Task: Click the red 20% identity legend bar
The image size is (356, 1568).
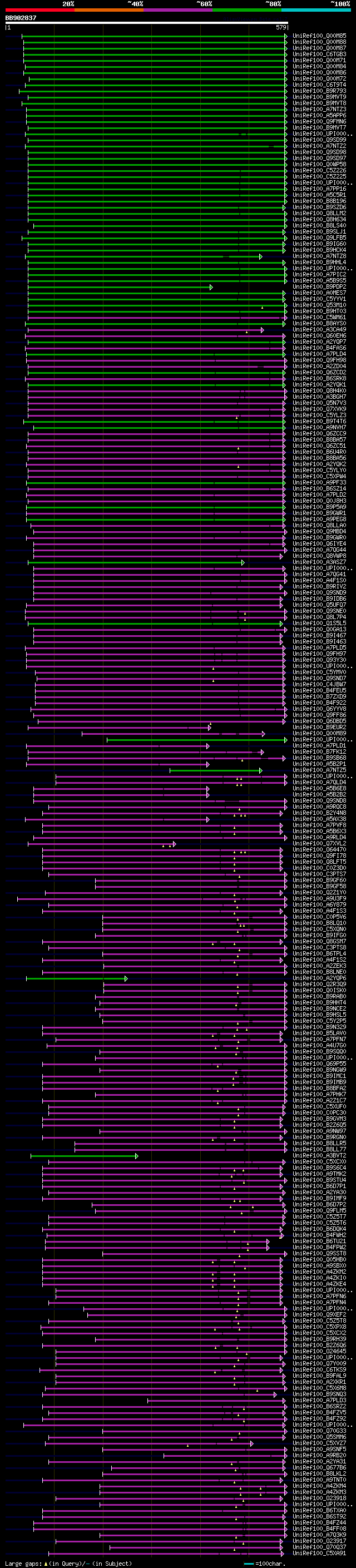Action: 39,10
